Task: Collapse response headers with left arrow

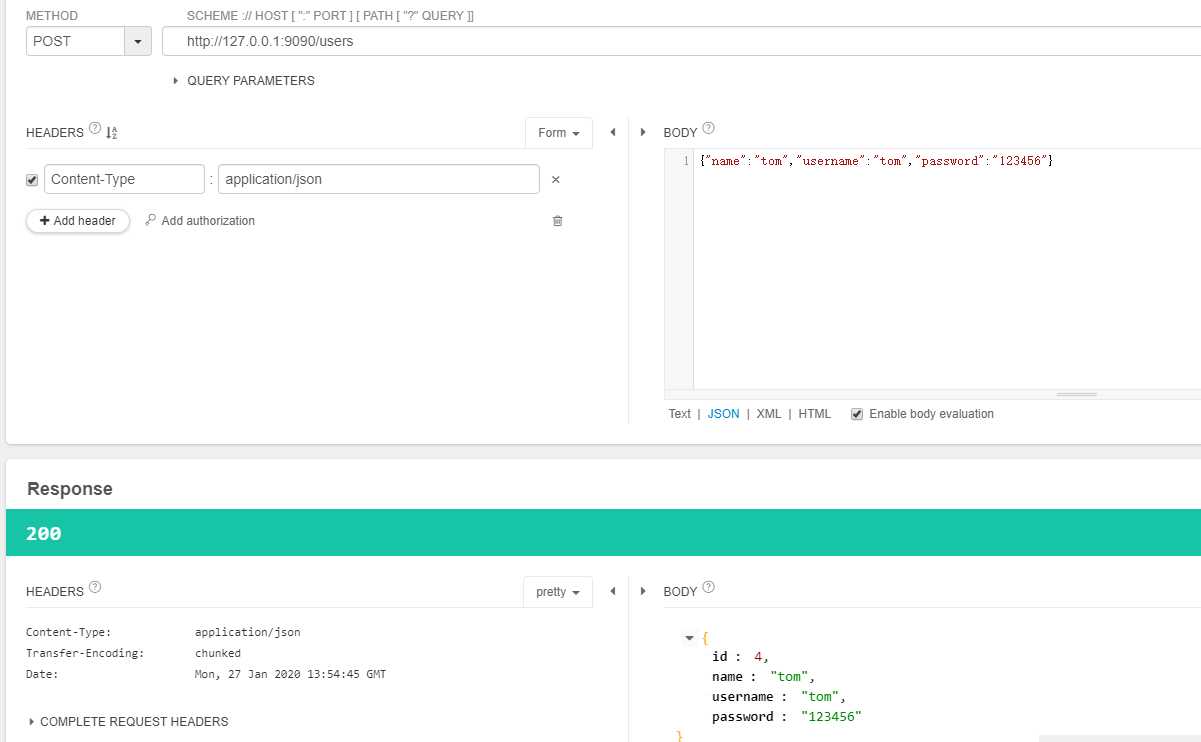Action: pos(612,591)
